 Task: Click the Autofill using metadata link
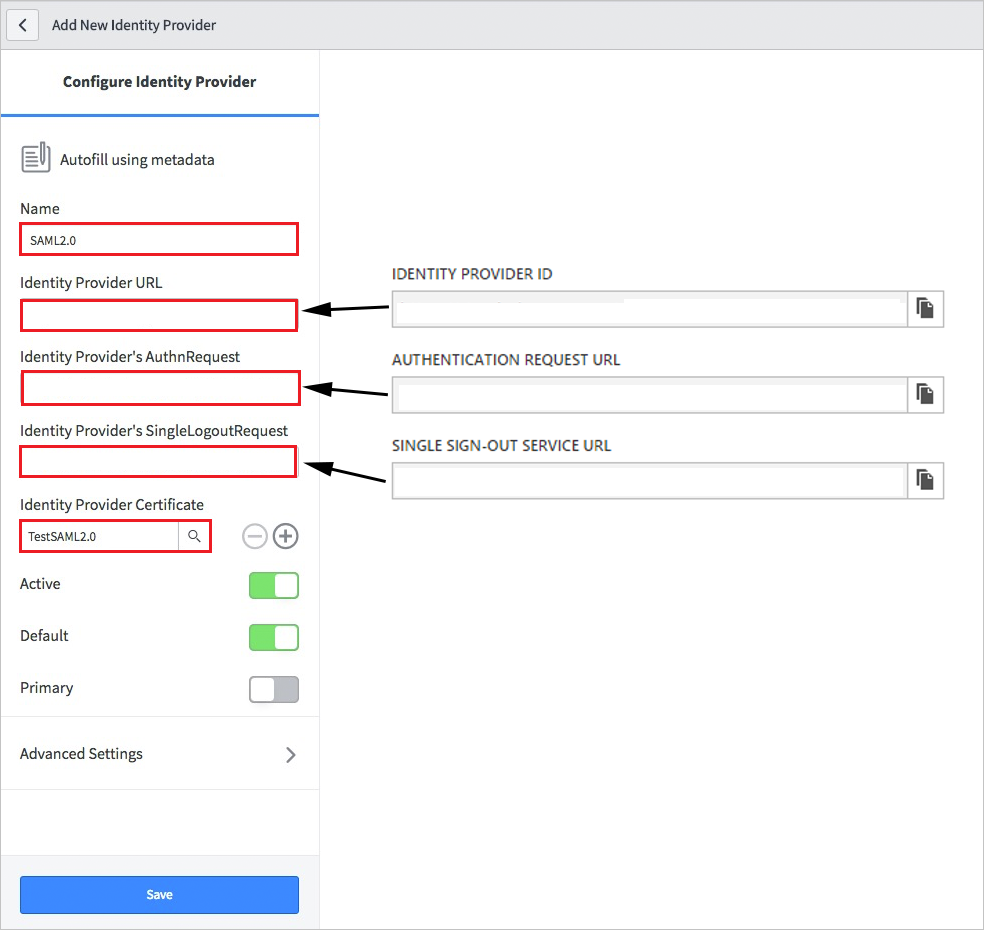tap(137, 160)
